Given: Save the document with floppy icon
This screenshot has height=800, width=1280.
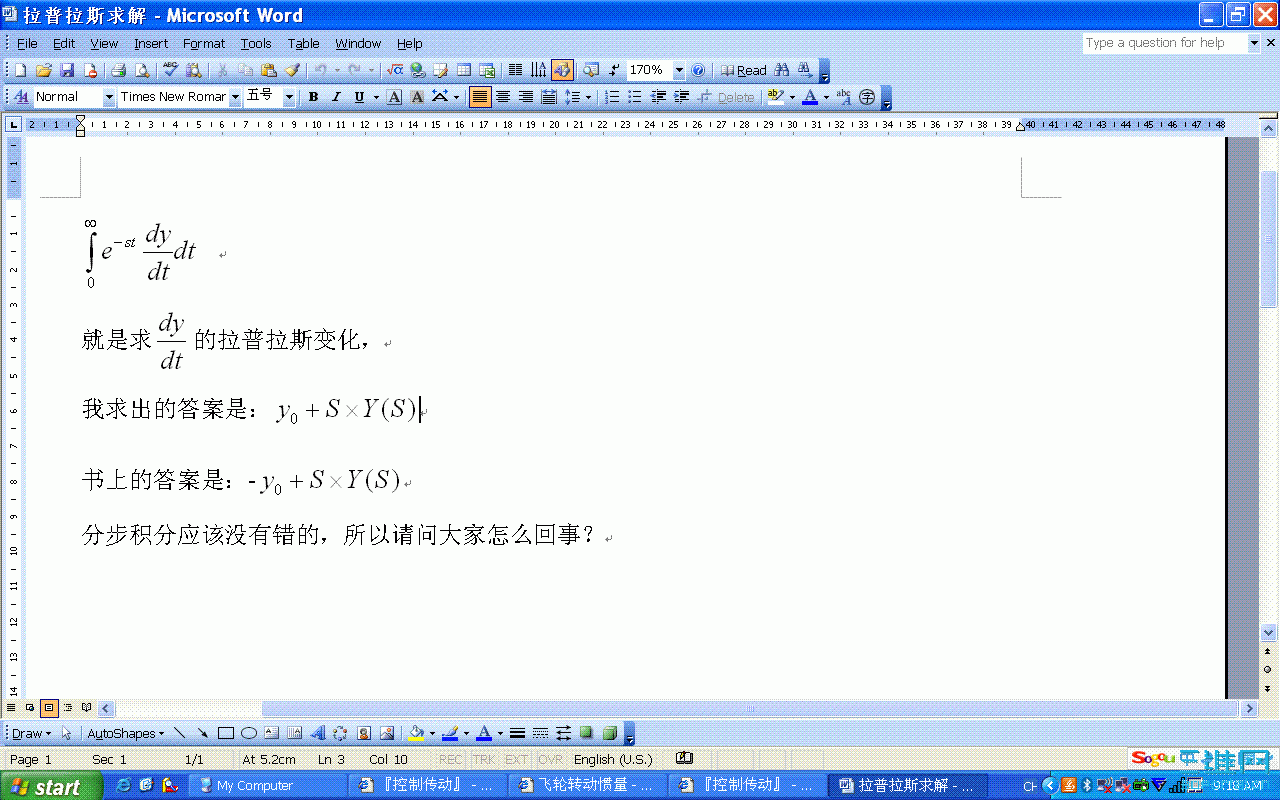Looking at the screenshot, I should click(x=67, y=70).
